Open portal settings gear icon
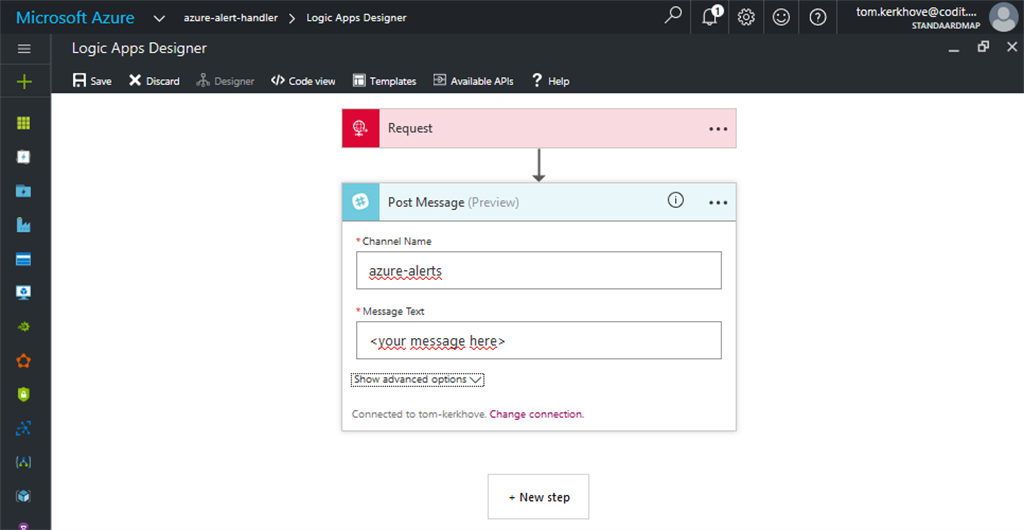 746,17
